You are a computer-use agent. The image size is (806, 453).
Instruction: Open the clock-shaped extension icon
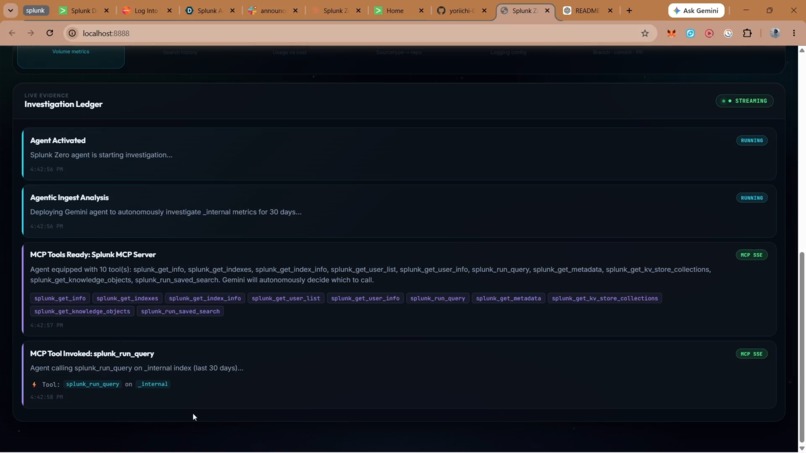pos(728,33)
